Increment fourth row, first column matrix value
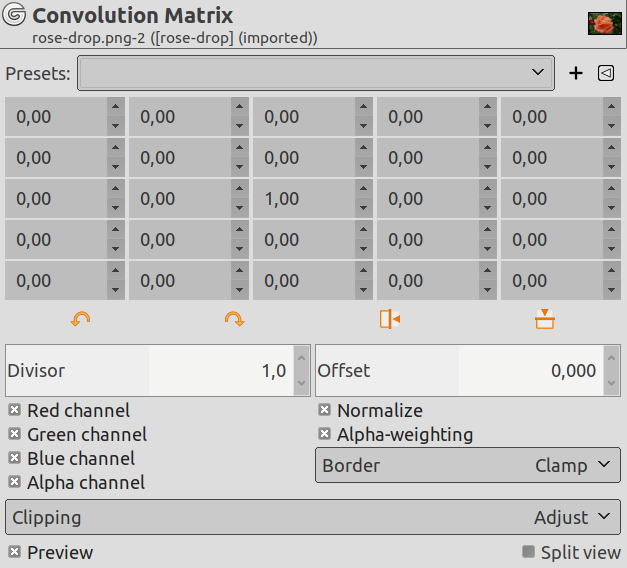Viewport: 627px width, 568px height. [116, 230]
